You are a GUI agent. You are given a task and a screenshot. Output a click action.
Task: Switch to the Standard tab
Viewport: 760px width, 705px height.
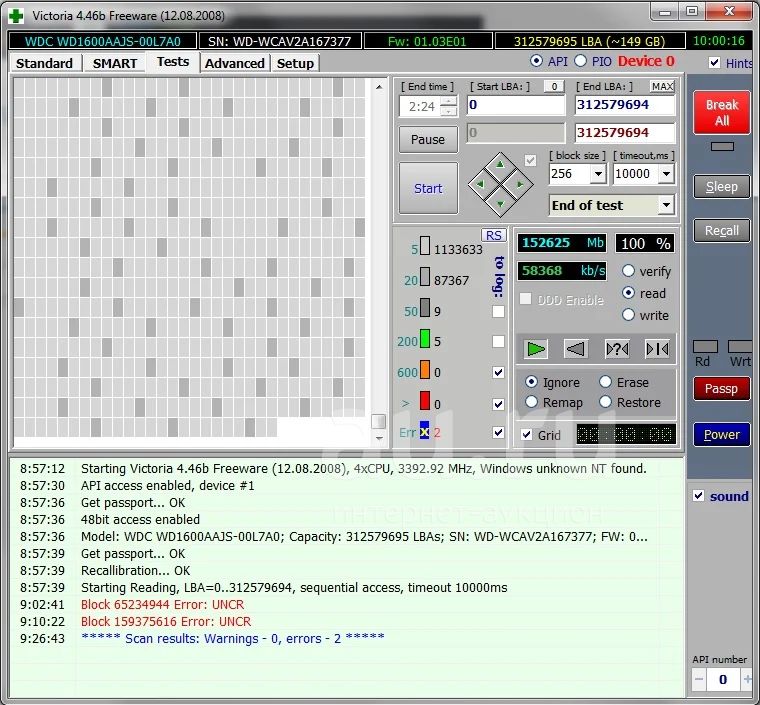[45, 63]
